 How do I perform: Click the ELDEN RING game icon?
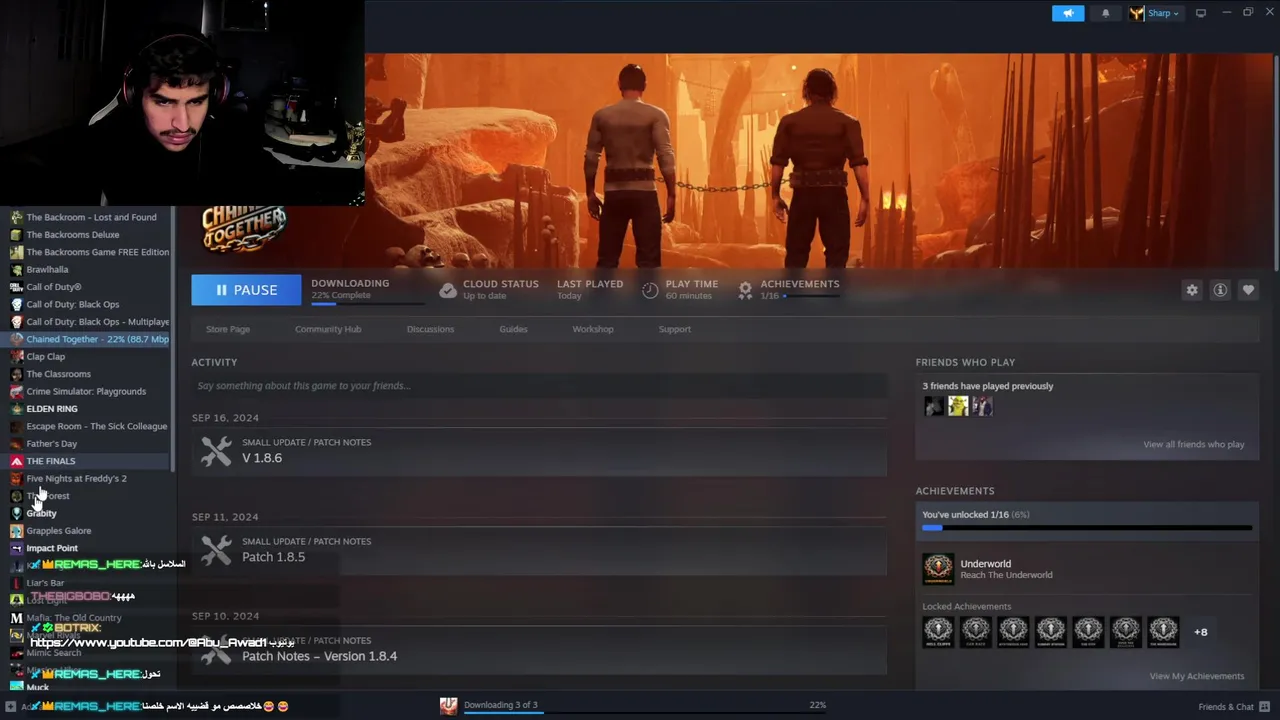click(16, 409)
